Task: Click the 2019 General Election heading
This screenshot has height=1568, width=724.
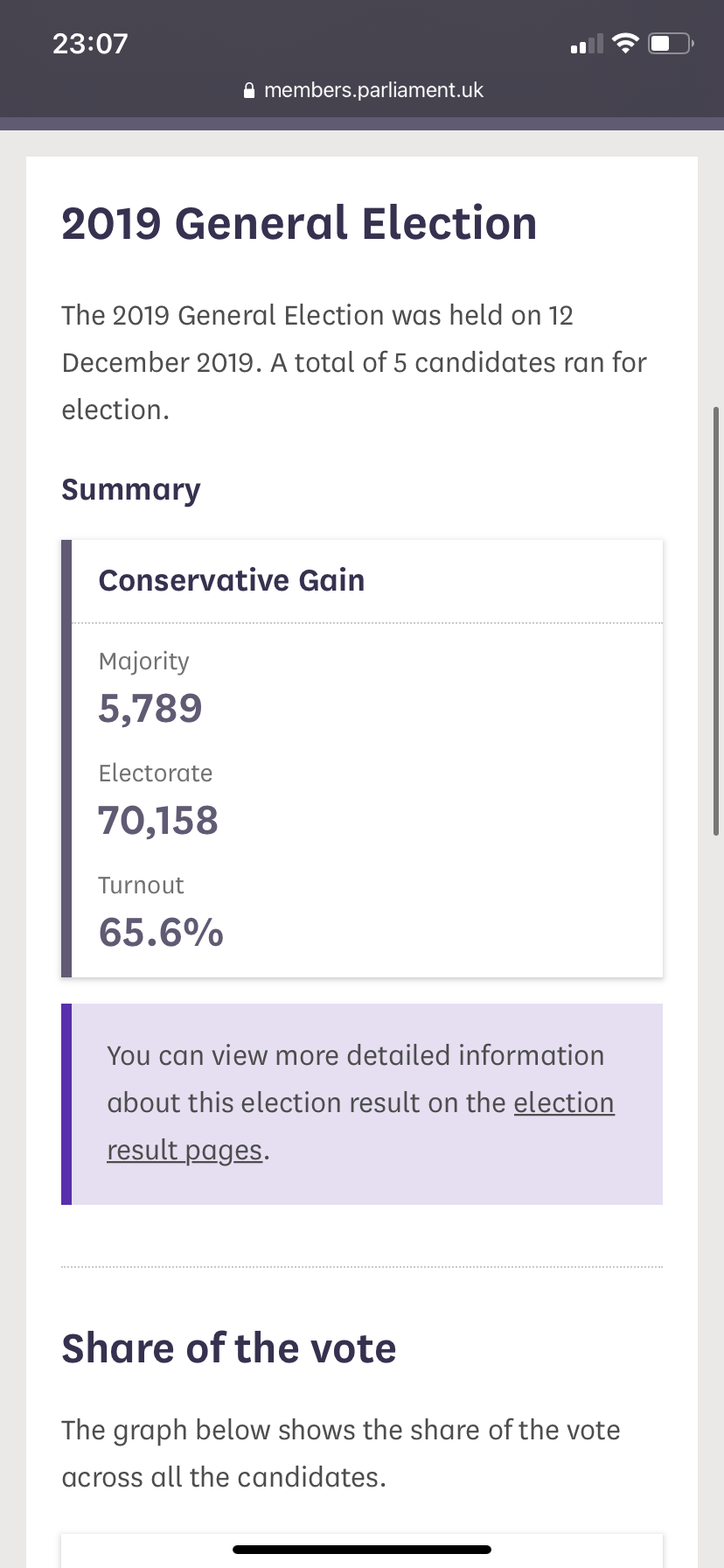Action: tap(299, 223)
